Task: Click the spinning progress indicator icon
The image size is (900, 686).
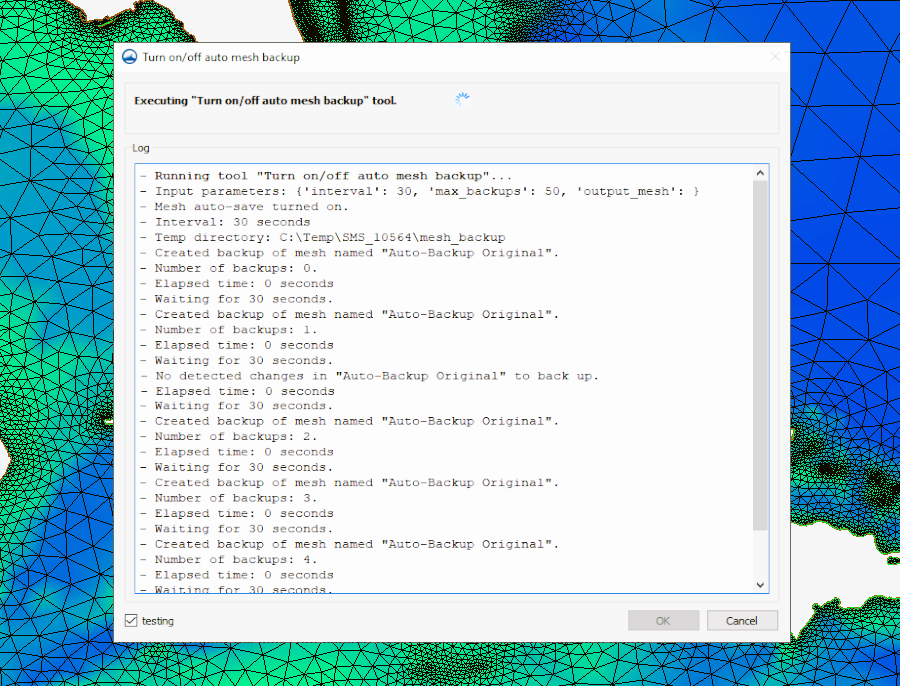Action: [461, 99]
